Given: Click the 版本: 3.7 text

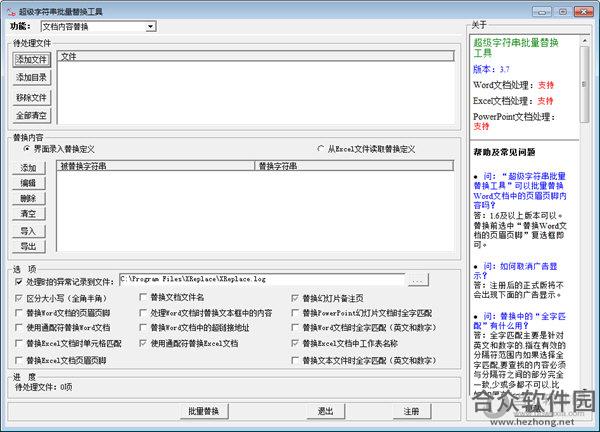Looking at the screenshot, I should click(491, 69).
